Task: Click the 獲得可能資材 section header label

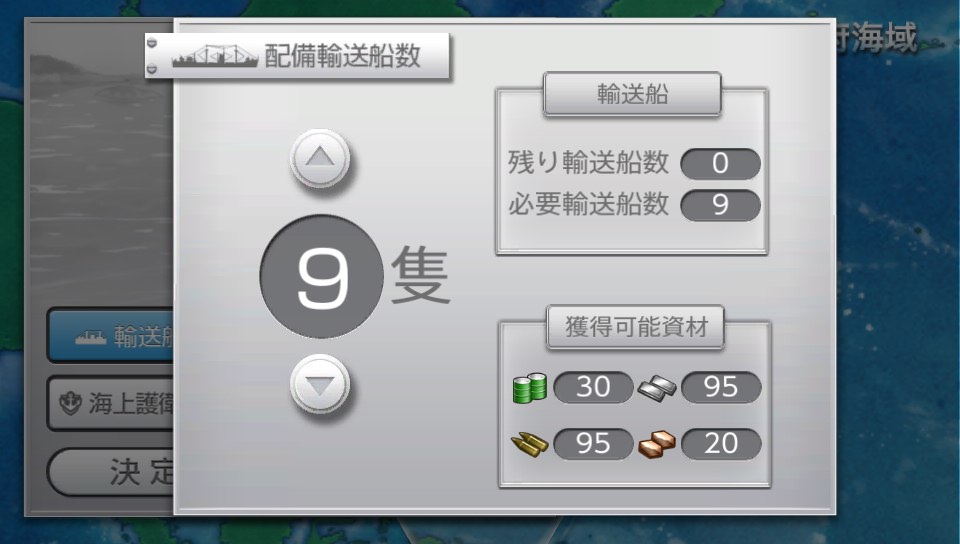Action: coord(636,327)
